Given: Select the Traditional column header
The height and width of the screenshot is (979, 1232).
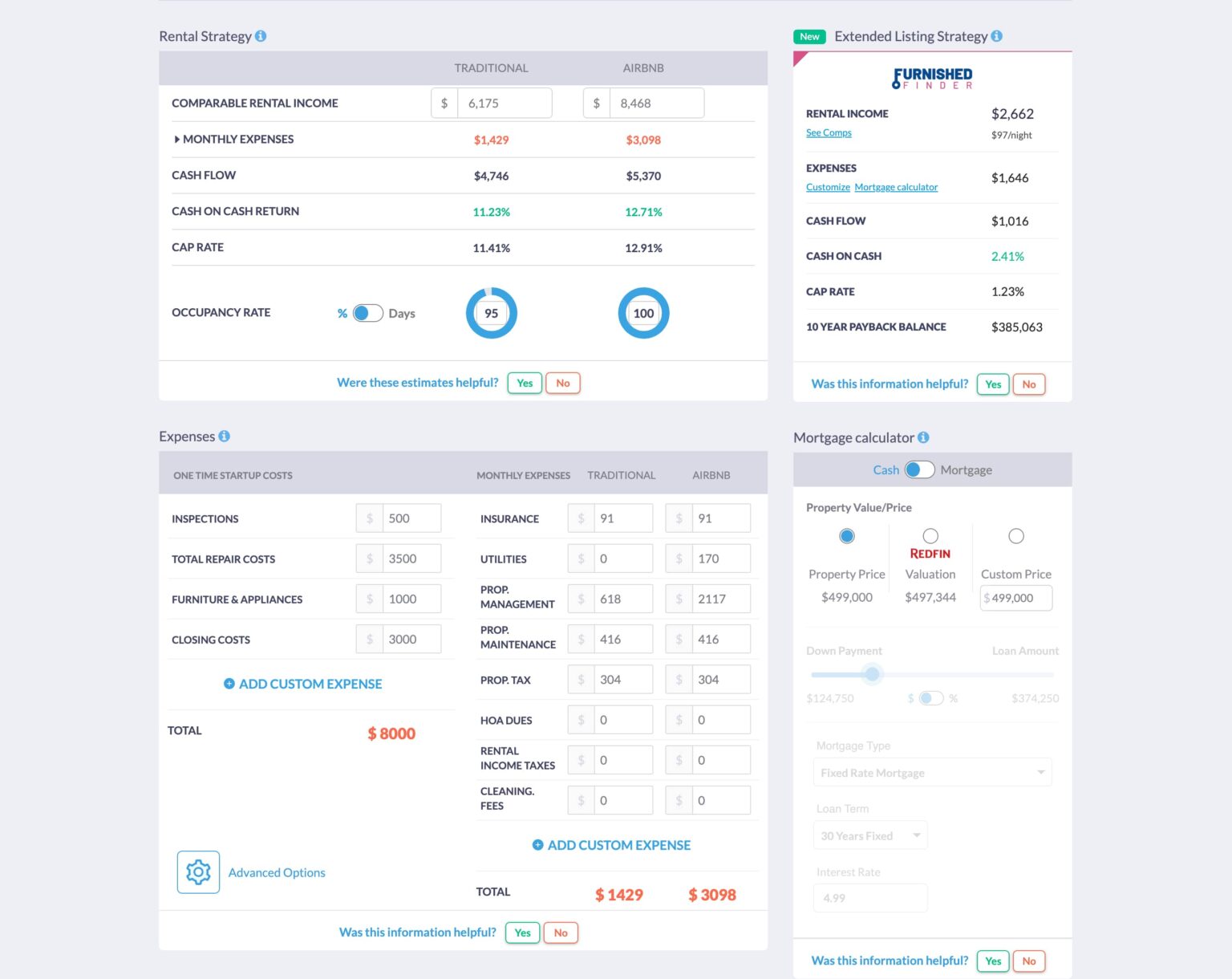Looking at the screenshot, I should pos(491,68).
